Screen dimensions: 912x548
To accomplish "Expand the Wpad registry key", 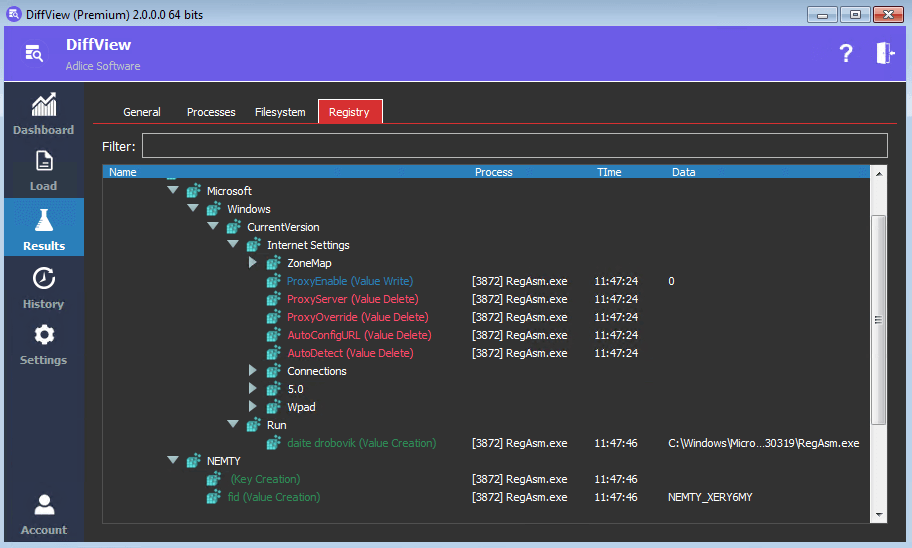I will (253, 407).
